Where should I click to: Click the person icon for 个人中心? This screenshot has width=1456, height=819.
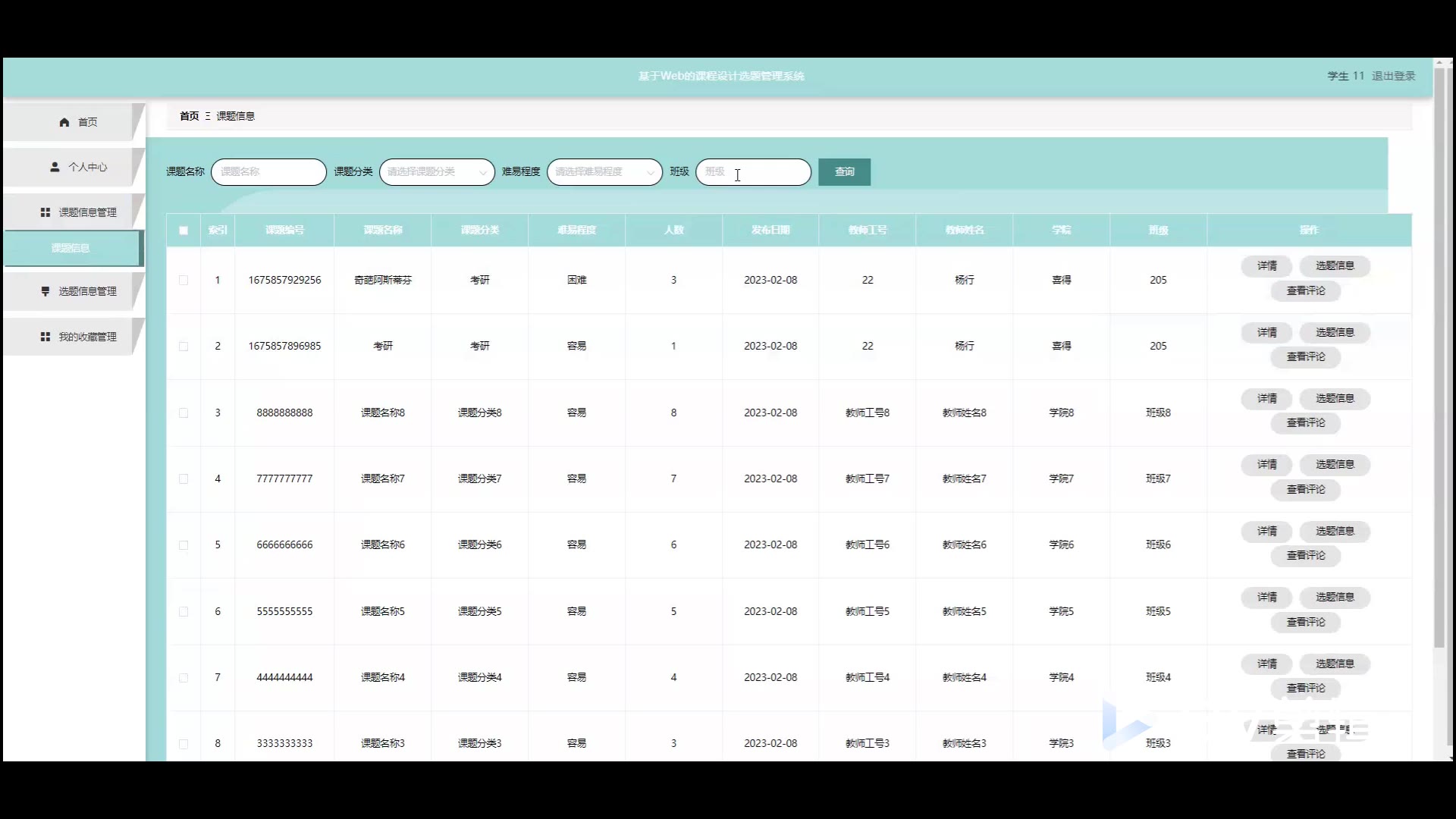55,167
